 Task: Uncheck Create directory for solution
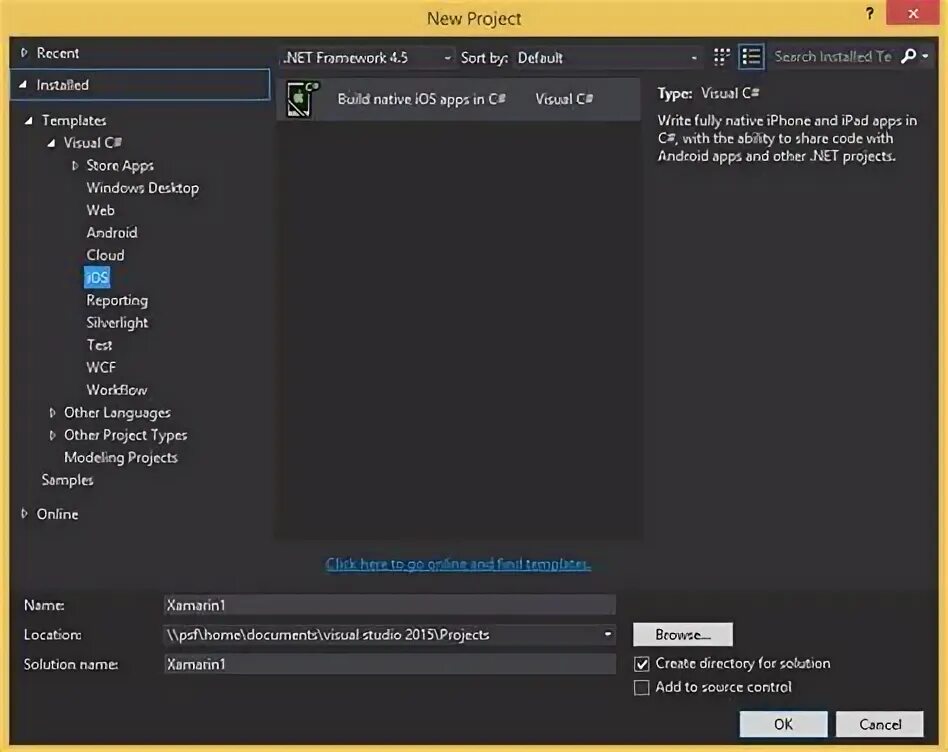pyautogui.click(x=642, y=663)
